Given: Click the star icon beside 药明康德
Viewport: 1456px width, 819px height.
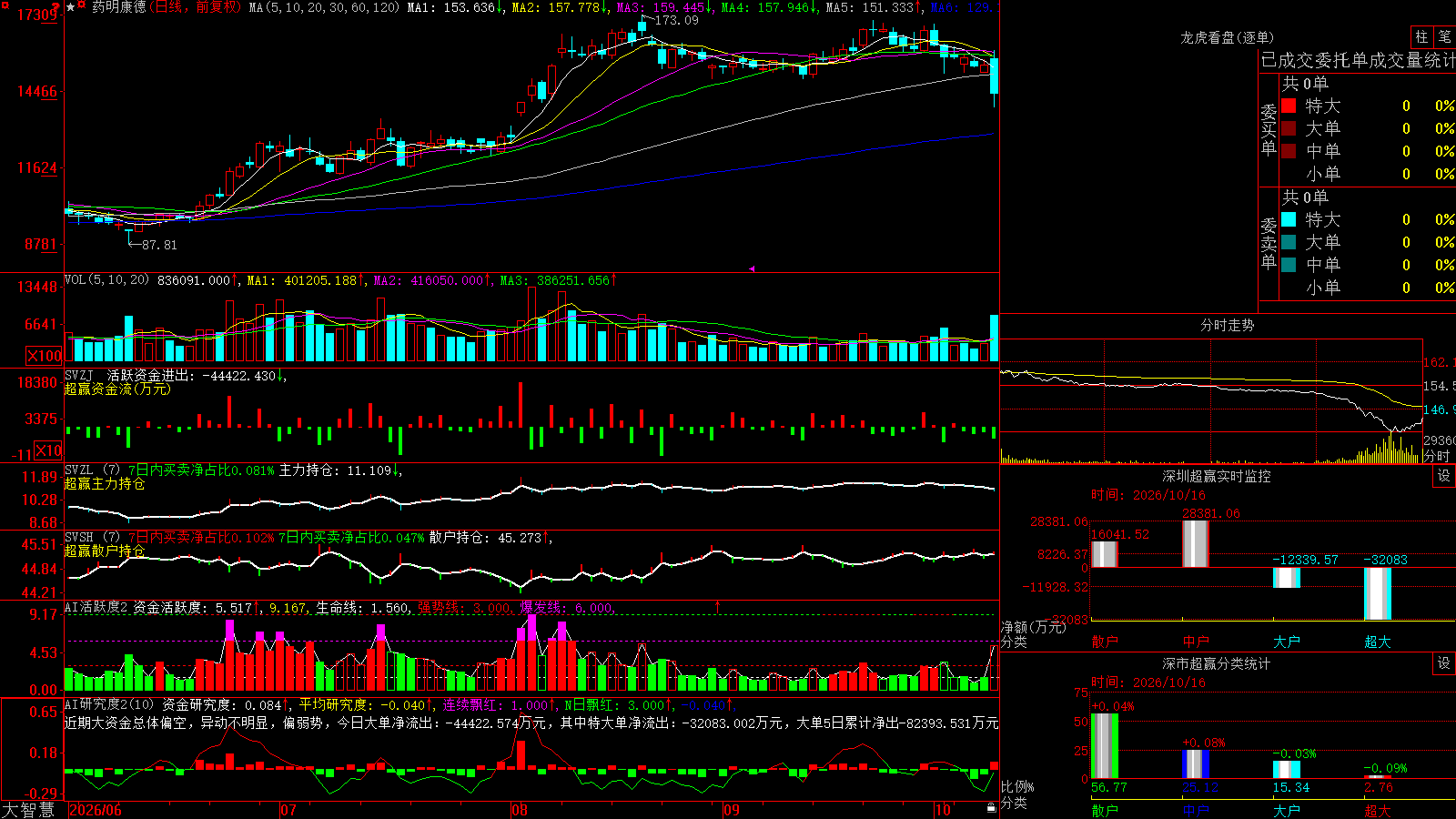Looking at the screenshot, I should pyautogui.click(x=70, y=6).
